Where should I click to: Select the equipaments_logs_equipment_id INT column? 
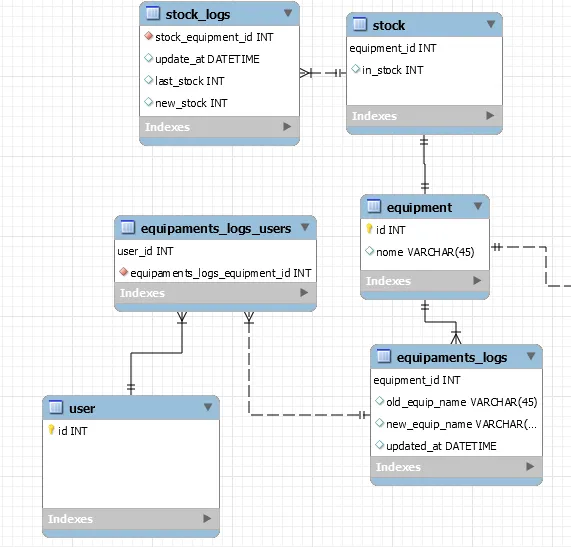coord(215,273)
